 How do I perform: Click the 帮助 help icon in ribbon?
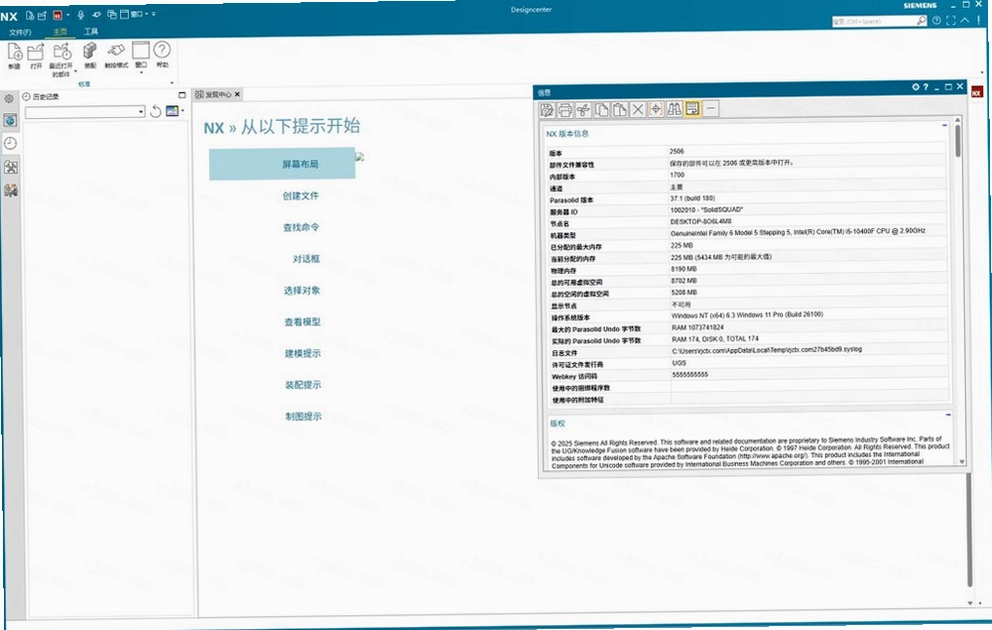tap(163, 54)
